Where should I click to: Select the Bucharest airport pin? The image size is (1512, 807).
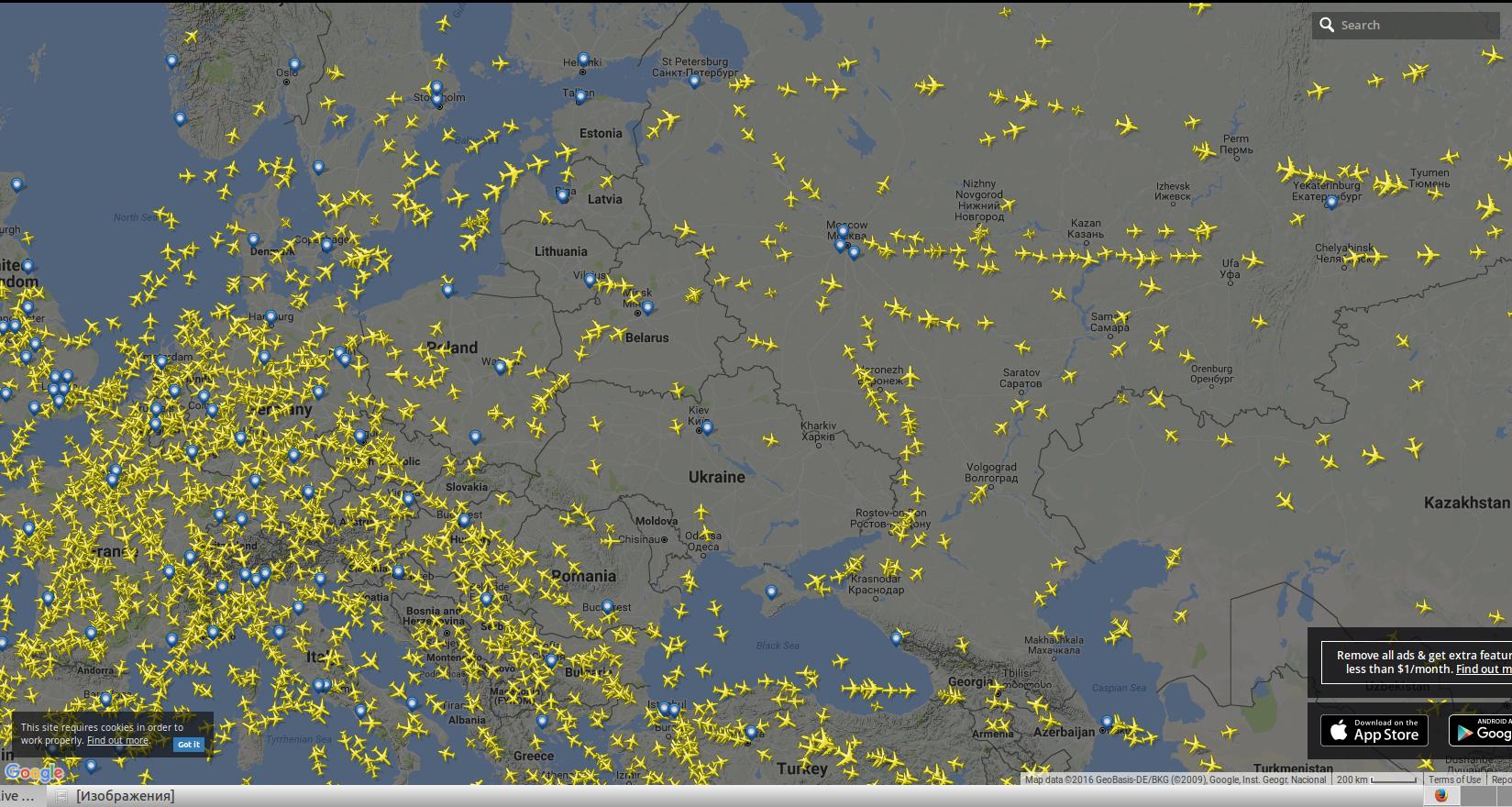click(607, 606)
